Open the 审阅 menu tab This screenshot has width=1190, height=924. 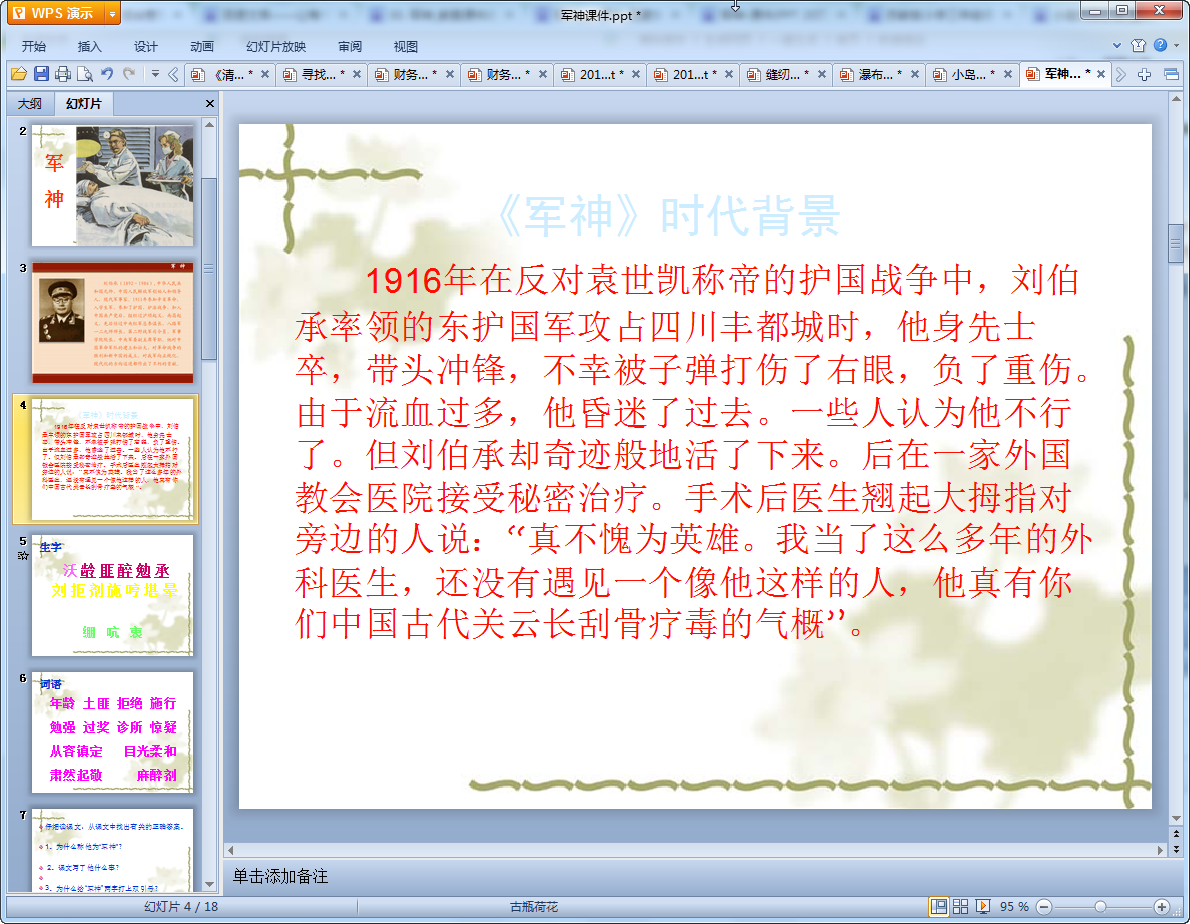point(349,46)
